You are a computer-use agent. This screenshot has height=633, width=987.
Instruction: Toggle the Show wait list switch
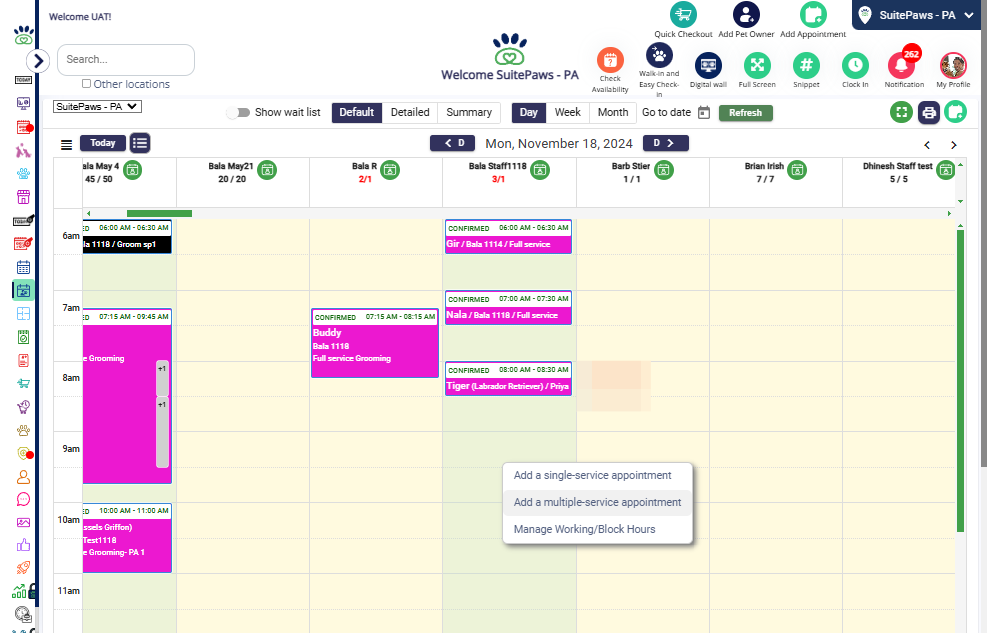pos(239,113)
